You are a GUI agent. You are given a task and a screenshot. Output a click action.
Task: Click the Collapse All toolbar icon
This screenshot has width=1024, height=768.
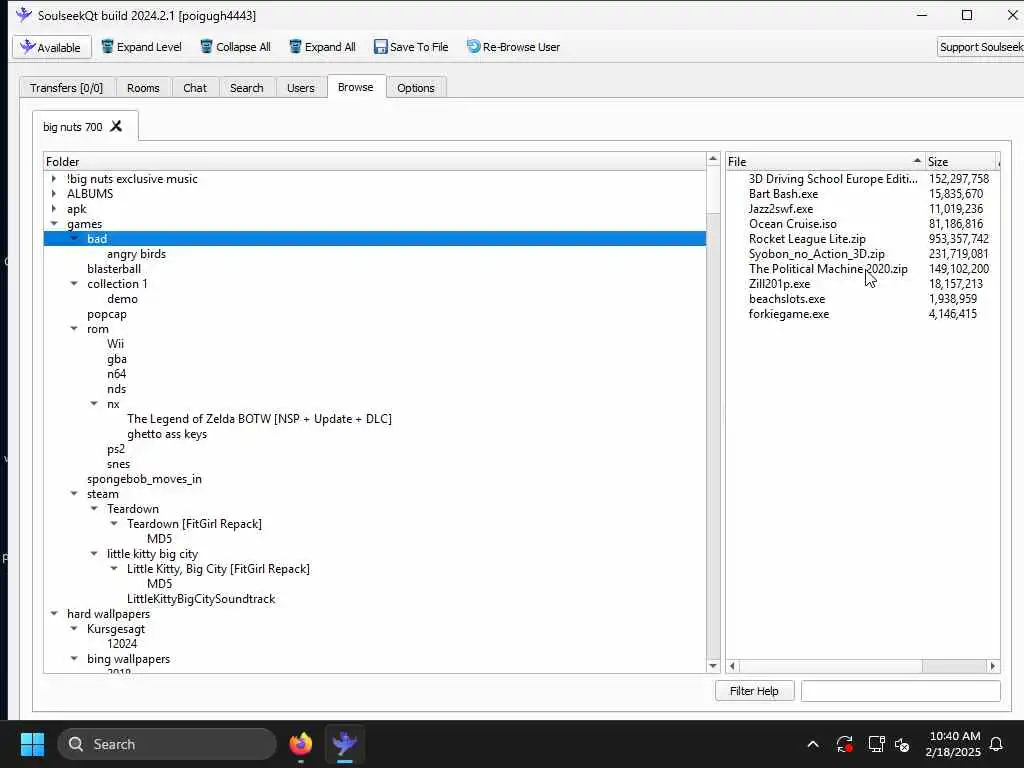pos(206,46)
